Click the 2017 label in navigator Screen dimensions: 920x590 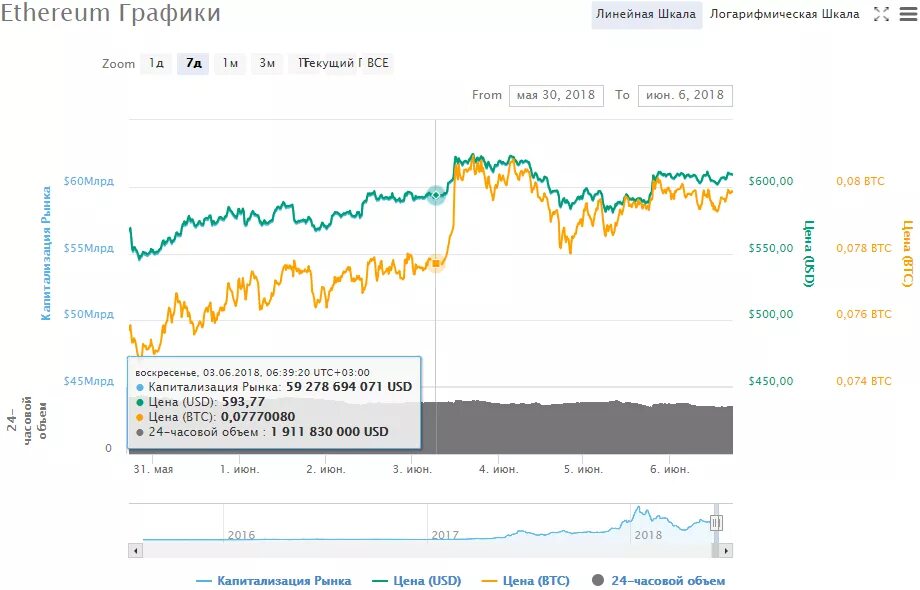pos(445,535)
